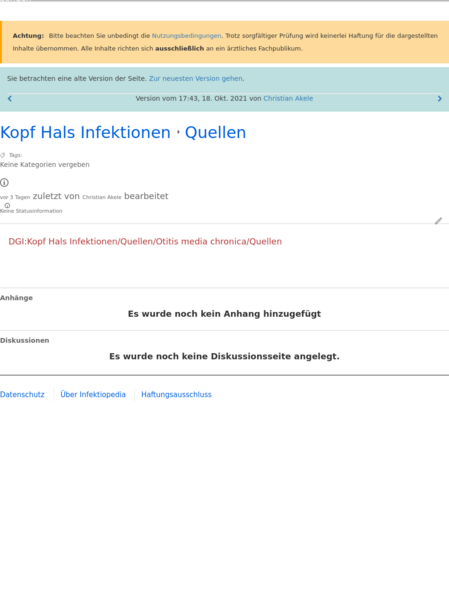The height and width of the screenshot is (599, 449).
Task: Click 'Version vom 17:43, 18. Okt. 2021' text
Action: (191, 99)
